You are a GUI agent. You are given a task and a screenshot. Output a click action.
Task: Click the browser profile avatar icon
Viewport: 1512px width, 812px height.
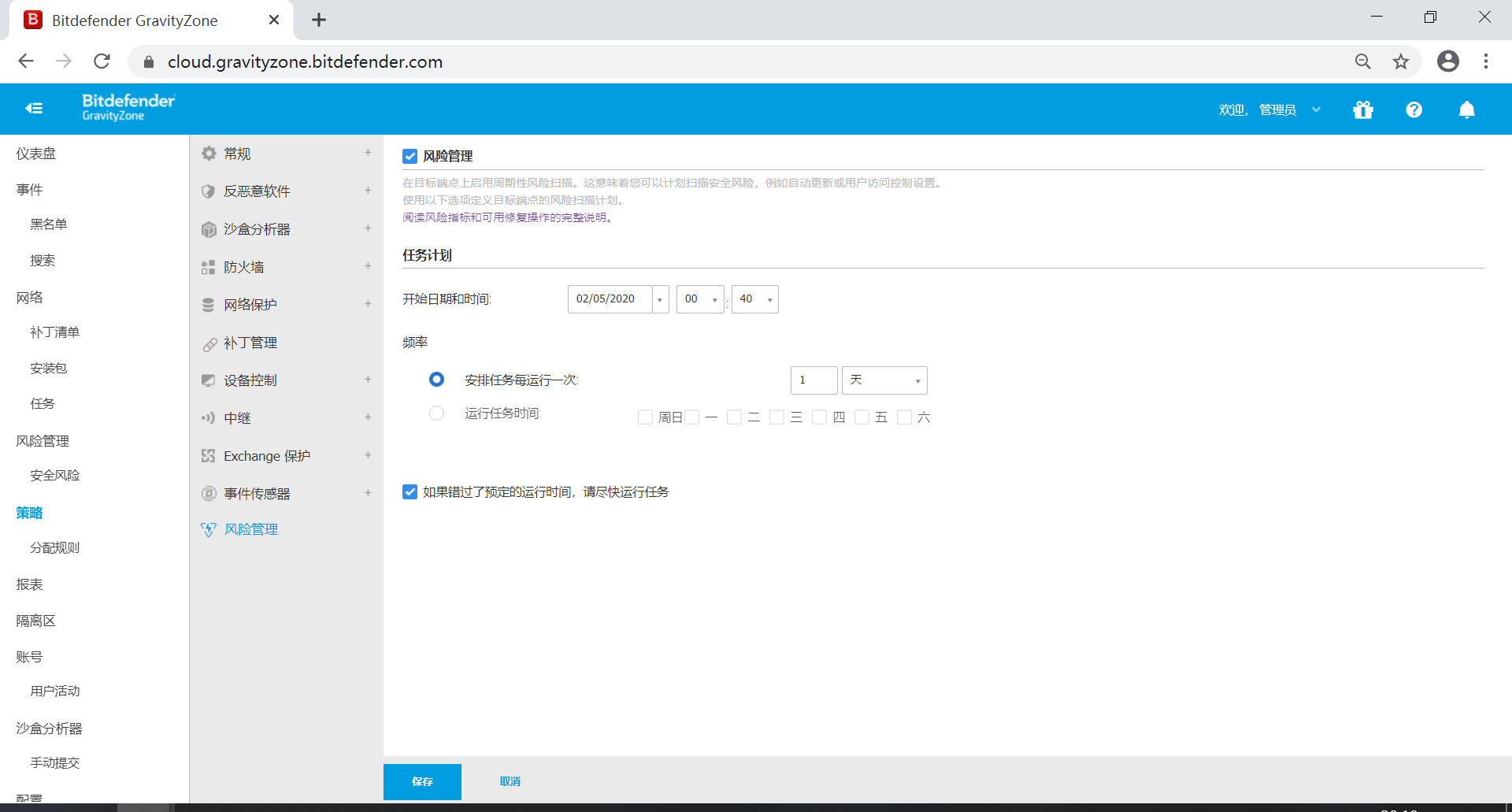[1447, 61]
